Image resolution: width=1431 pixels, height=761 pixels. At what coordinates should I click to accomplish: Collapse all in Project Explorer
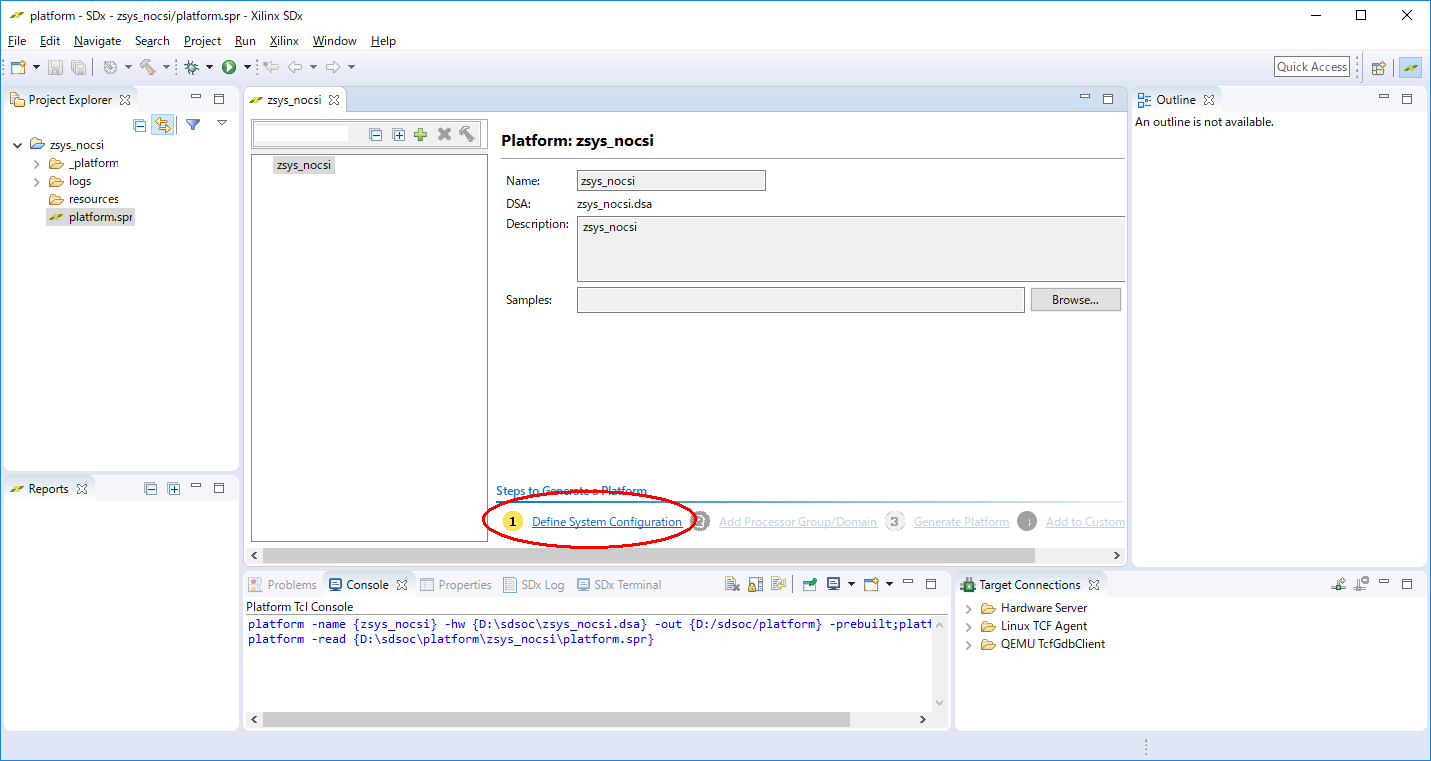click(140, 125)
